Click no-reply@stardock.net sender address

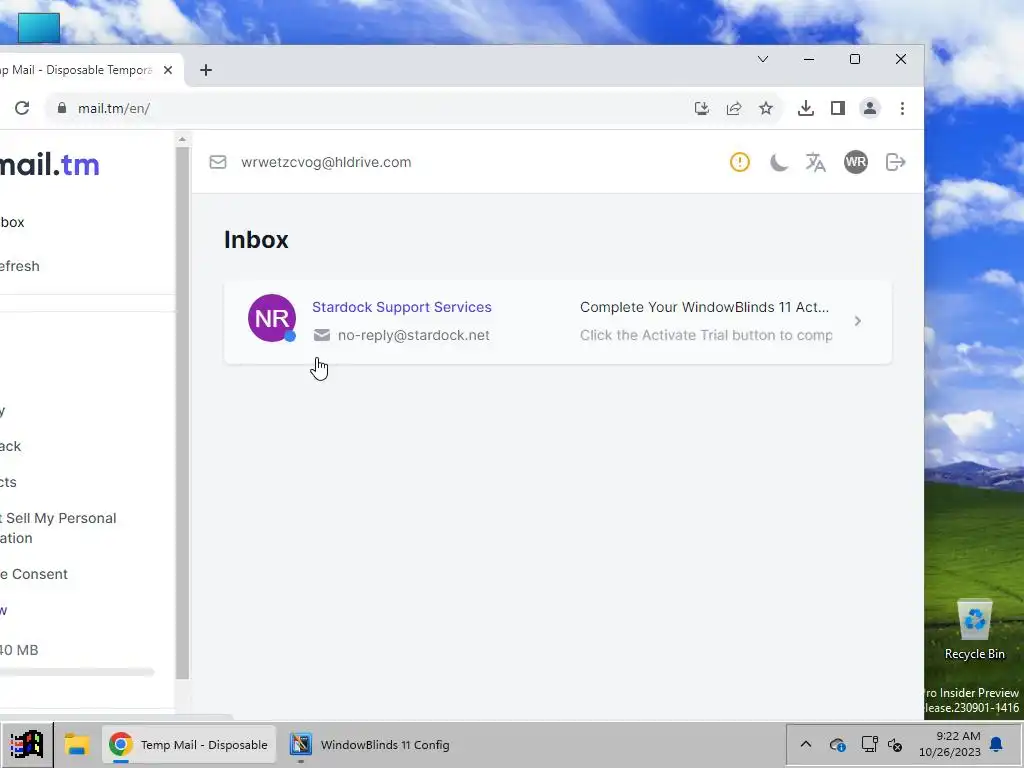pos(413,335)
